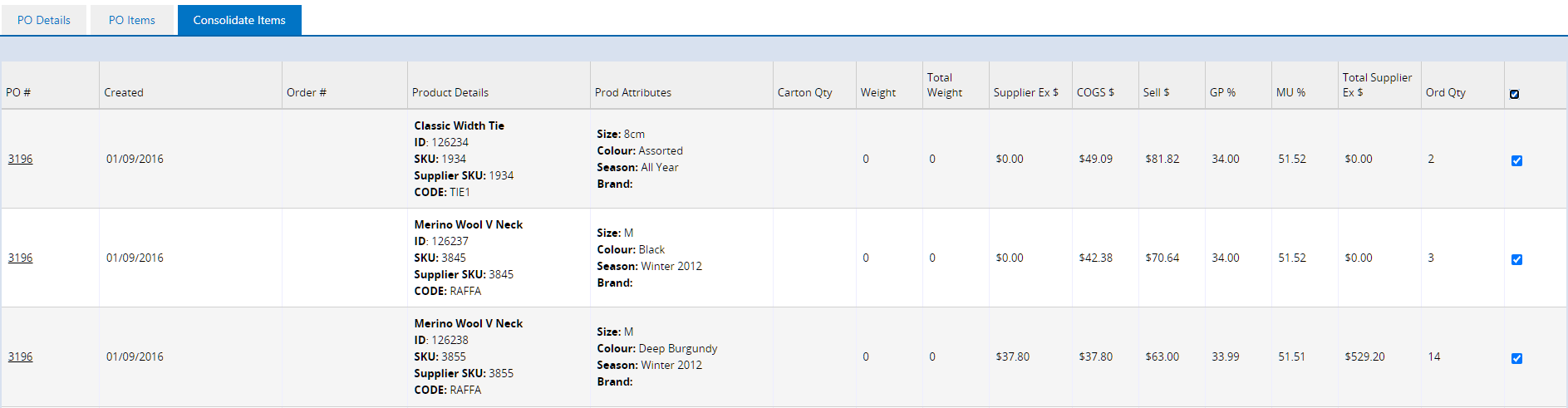Open the PO Items tab
The image size is (1568, 408).
click(132, 20)
